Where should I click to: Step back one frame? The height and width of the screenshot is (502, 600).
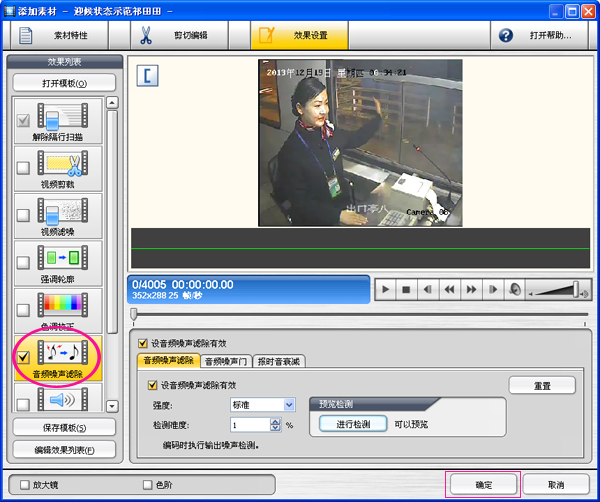click(x=427, y=289)
